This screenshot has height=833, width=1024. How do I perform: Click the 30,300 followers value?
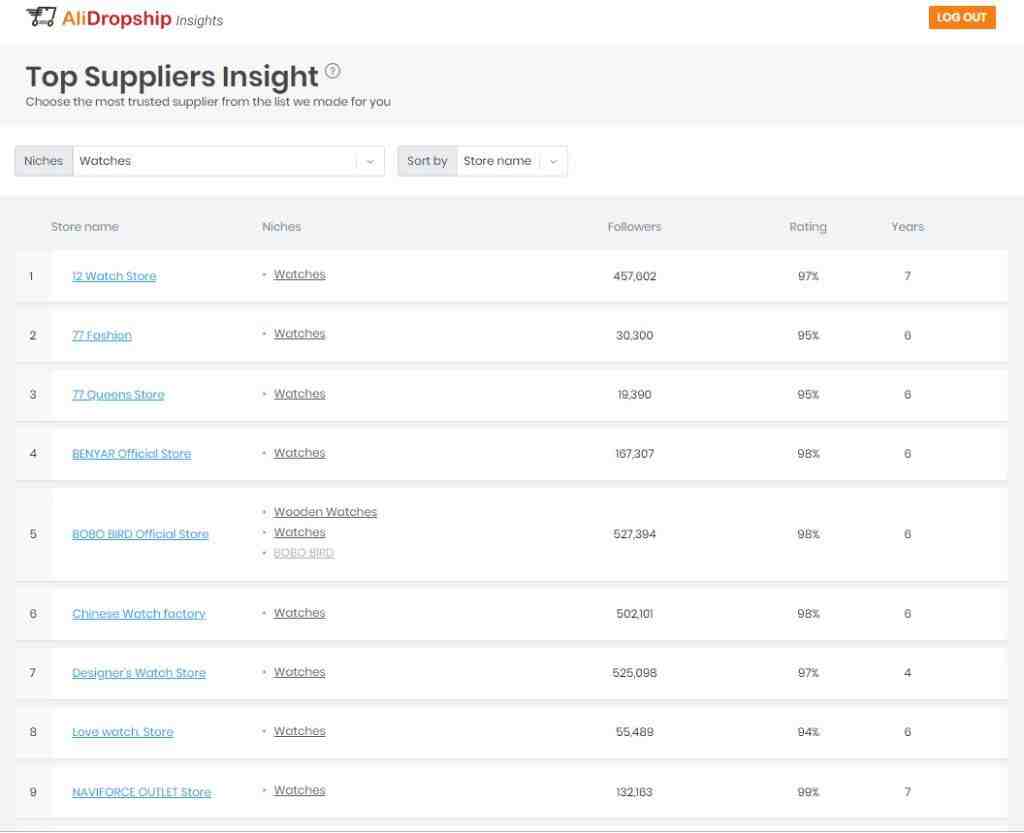pyautogui.click(x=635, y=336)
